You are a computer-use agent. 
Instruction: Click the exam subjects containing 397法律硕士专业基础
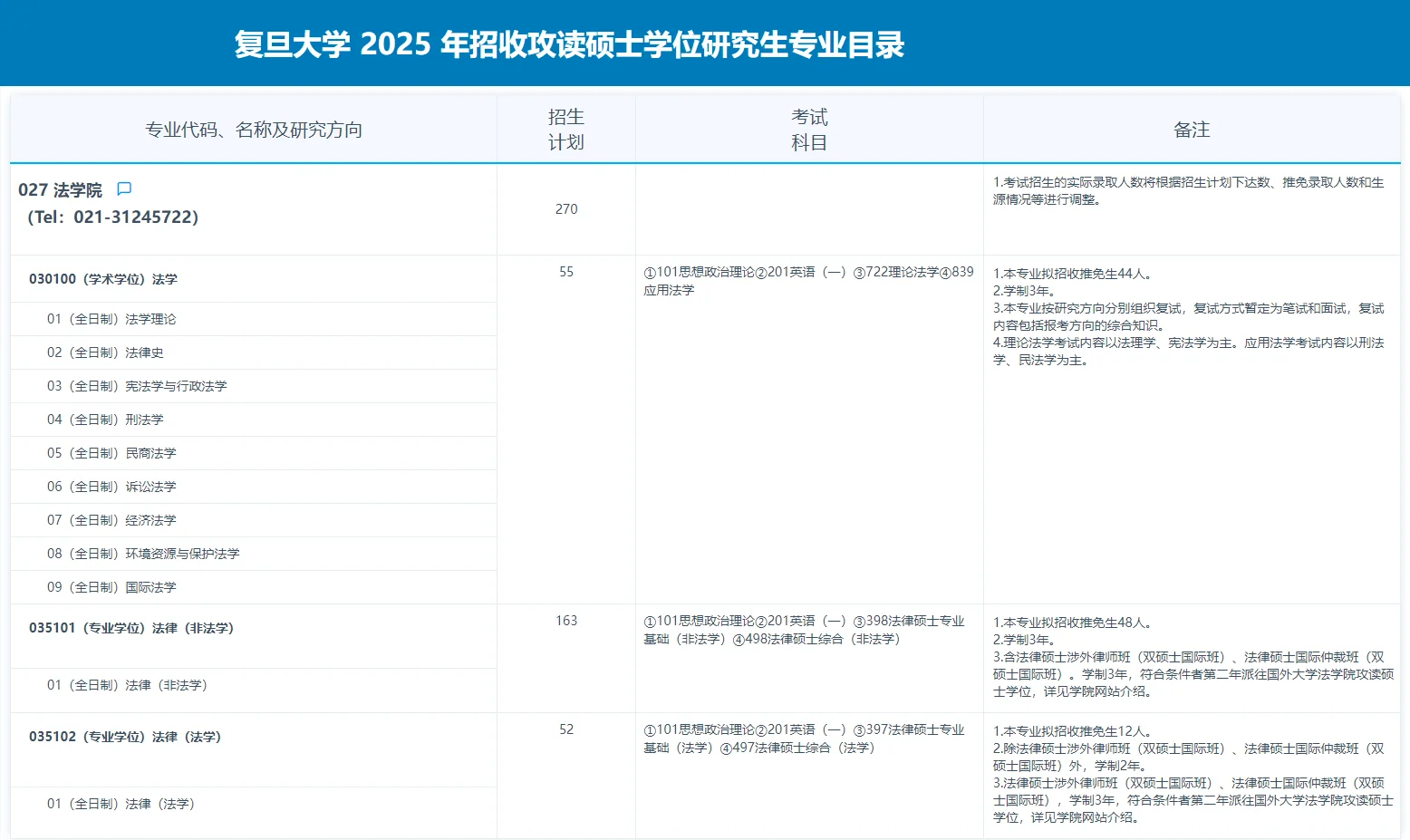tap(805, 739)
